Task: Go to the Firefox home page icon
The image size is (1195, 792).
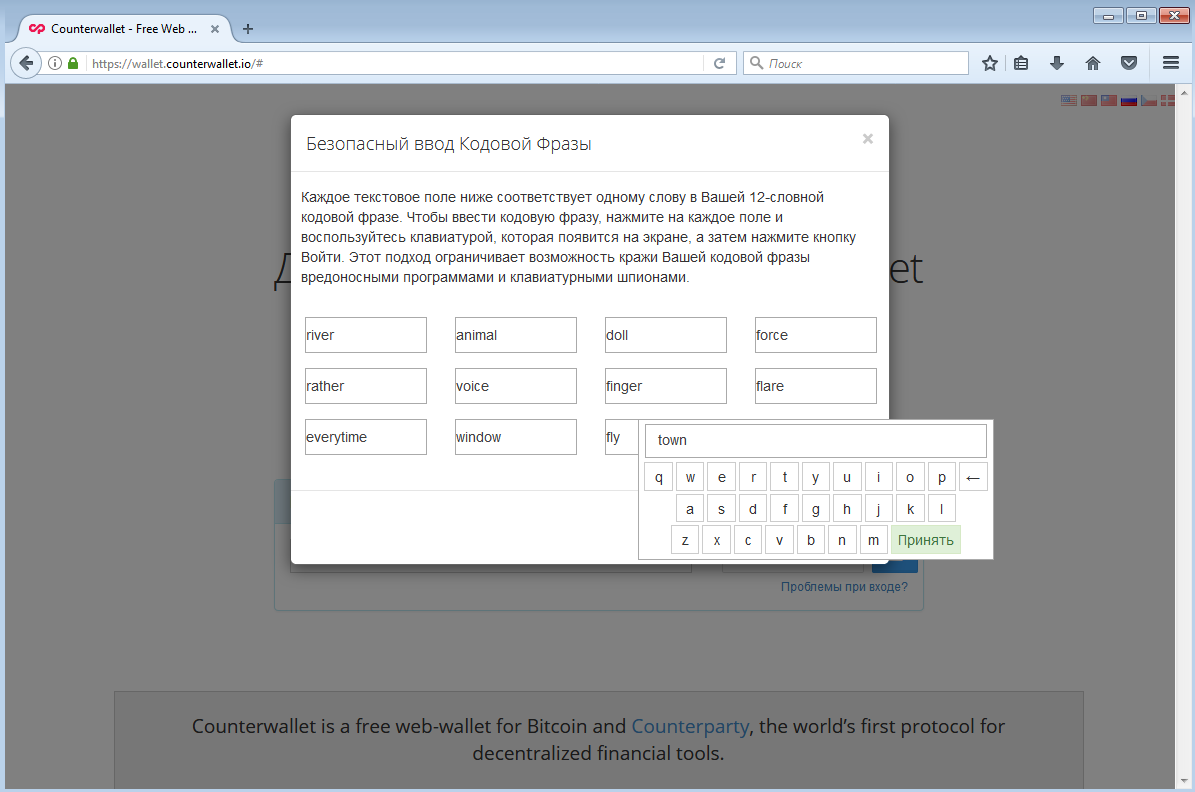Action: tap(1093, 63)
